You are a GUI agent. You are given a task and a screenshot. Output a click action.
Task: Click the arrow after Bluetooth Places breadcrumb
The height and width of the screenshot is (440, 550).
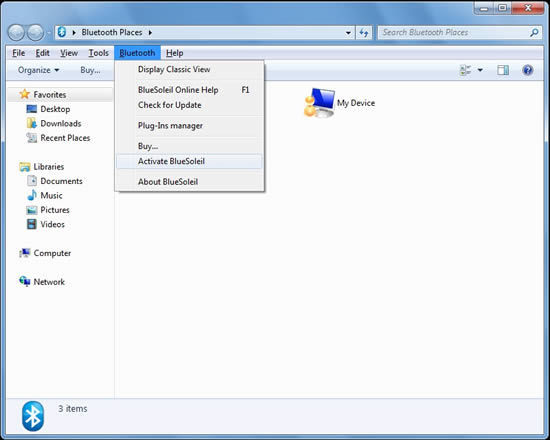pos(150,33)
